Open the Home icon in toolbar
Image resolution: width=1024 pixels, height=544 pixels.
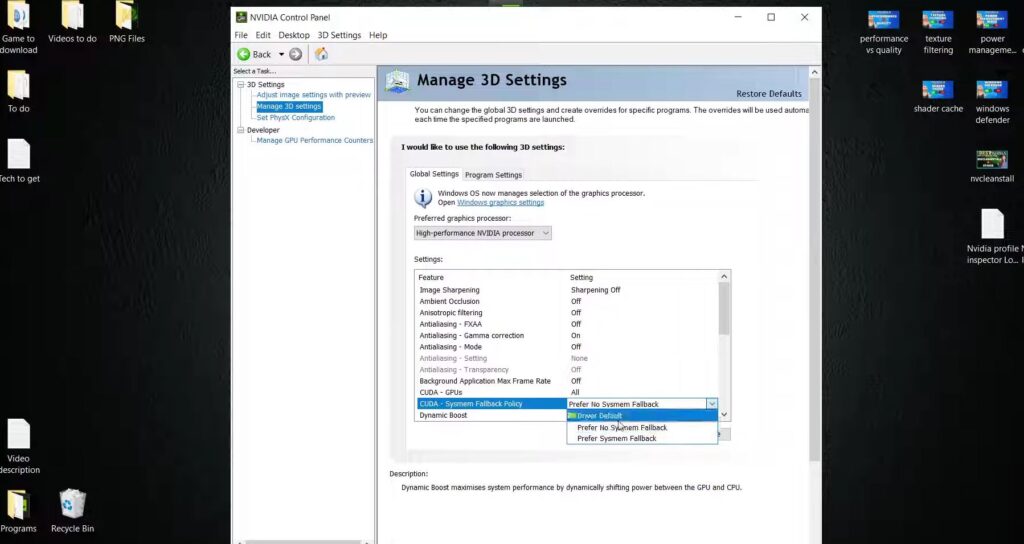pos(321,54)
